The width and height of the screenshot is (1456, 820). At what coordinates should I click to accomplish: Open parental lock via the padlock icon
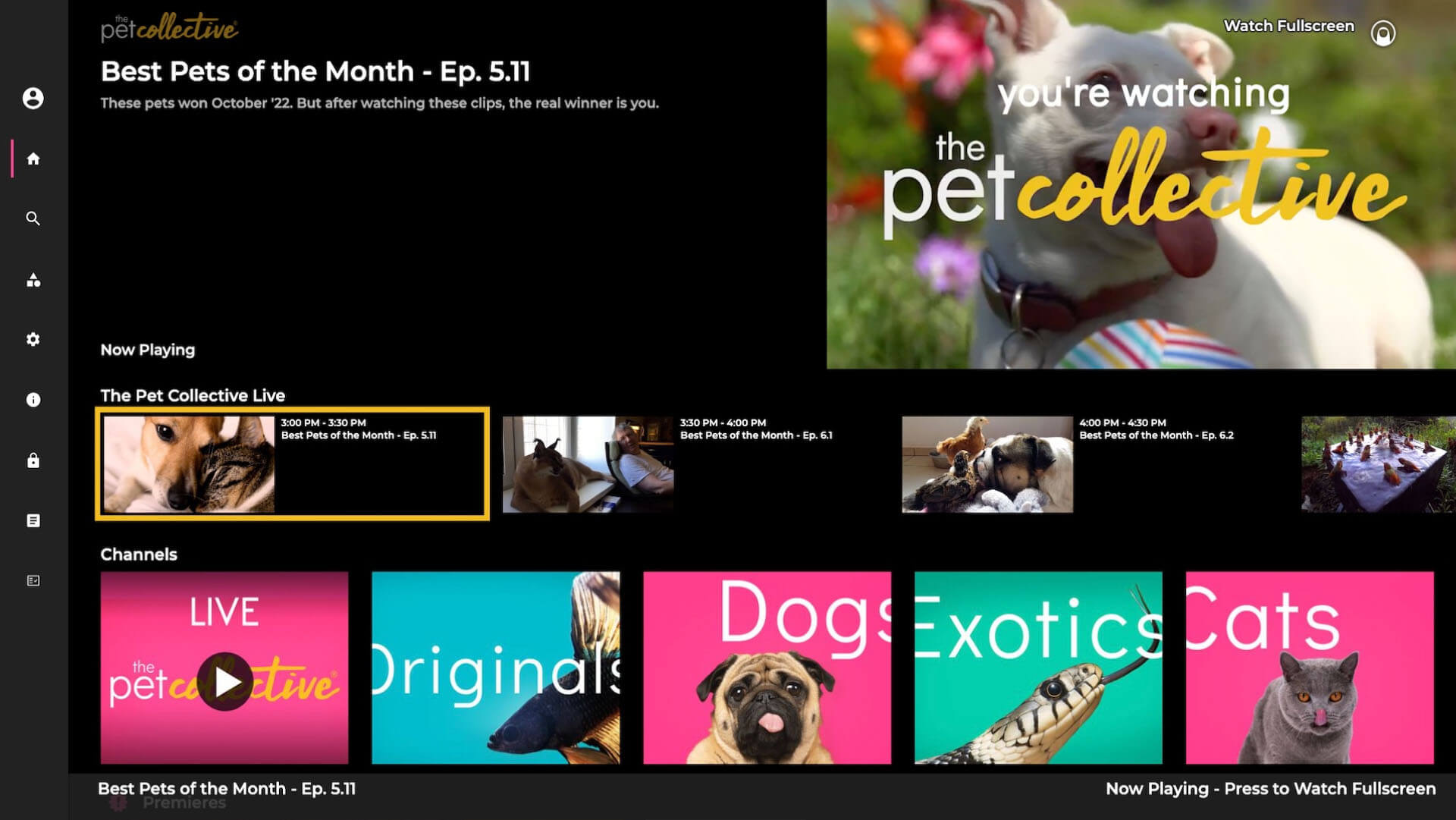pos(33,460)
